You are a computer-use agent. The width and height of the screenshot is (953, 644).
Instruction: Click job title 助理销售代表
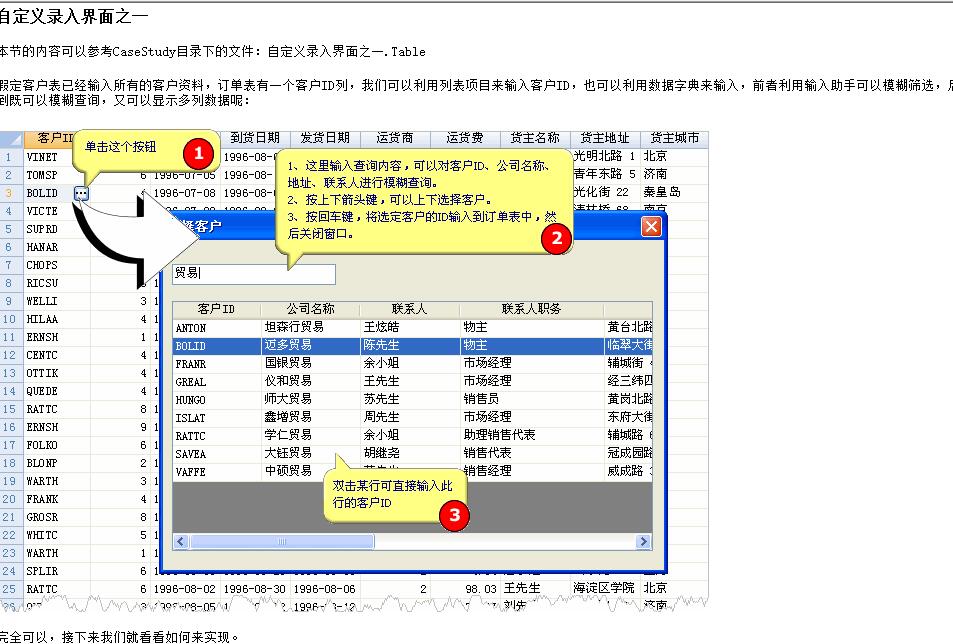(x=500, y=436)
